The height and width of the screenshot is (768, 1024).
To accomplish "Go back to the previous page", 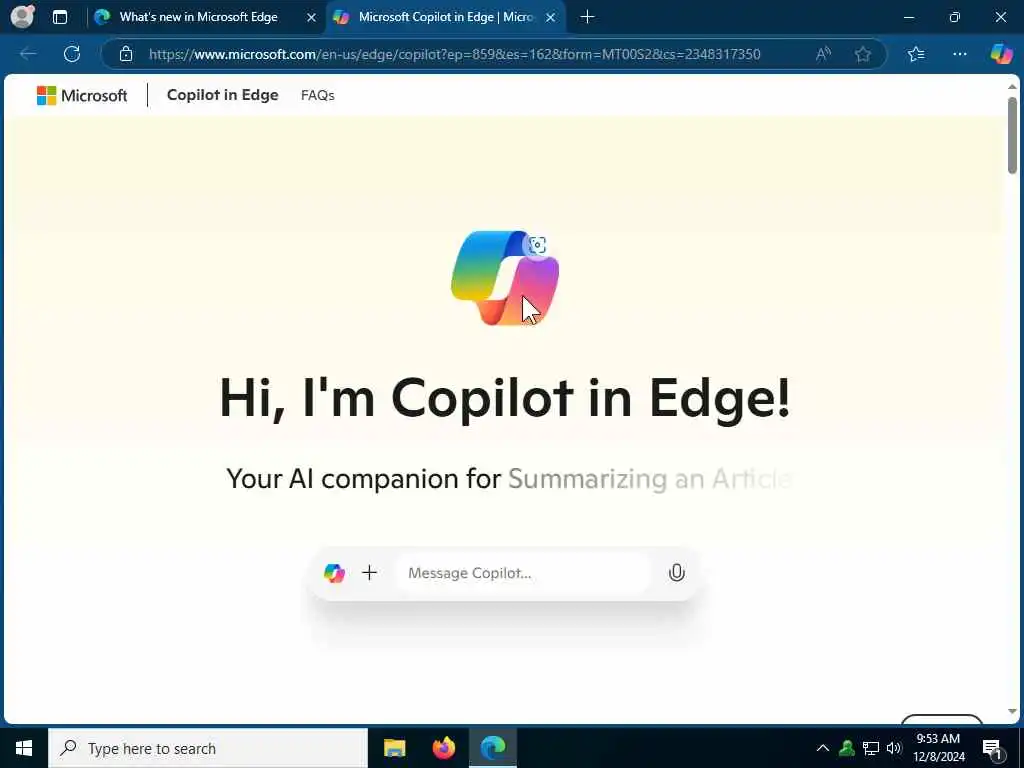I will [x=28, y=54].
